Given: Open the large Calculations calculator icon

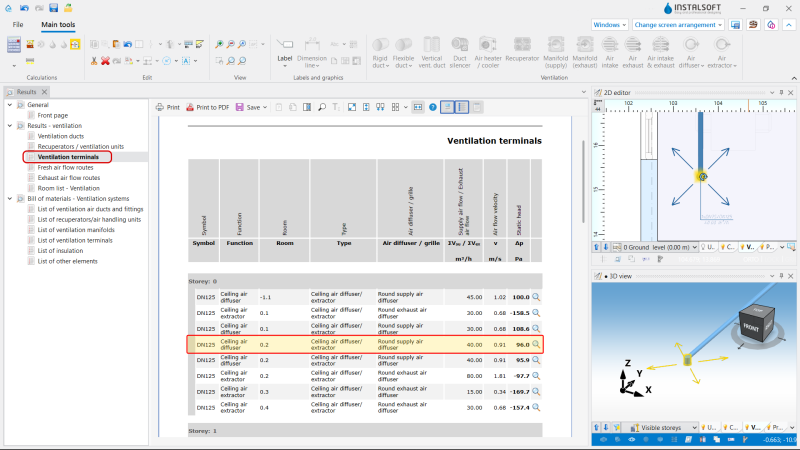Looking at the screenshot, I should click(14, 45).
